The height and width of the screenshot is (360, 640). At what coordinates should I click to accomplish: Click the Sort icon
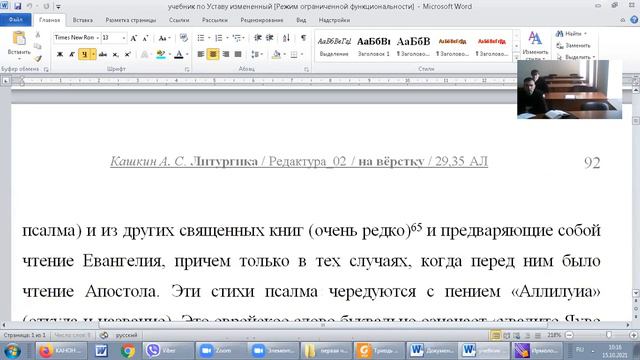[x=286, y=38]
